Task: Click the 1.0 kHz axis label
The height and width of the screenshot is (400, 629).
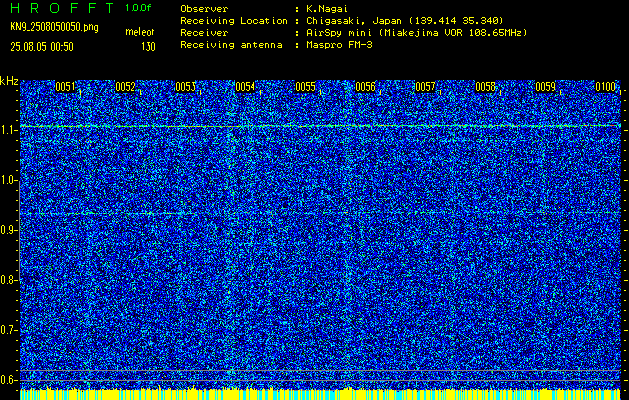Action: coord(8,180)
